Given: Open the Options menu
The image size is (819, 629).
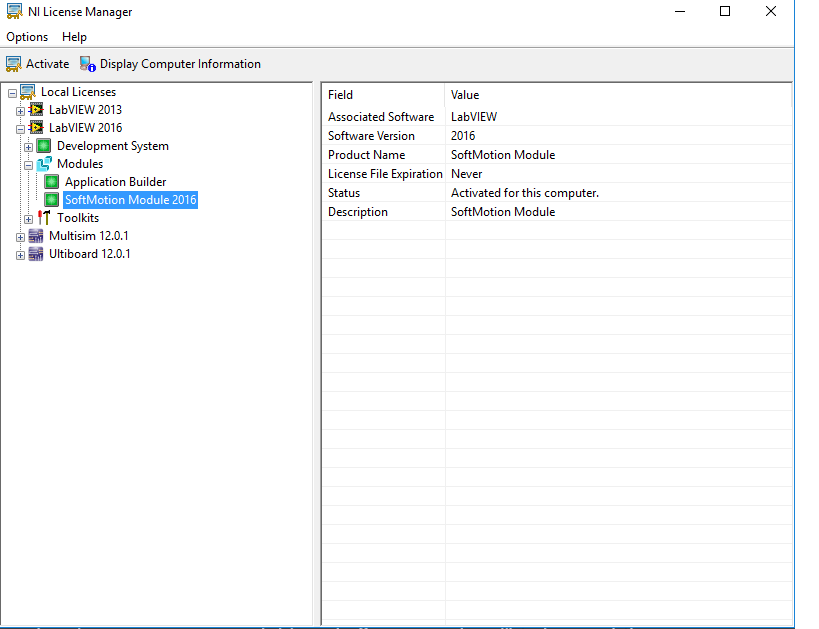Looking at the screenshot, I should 27,37.
